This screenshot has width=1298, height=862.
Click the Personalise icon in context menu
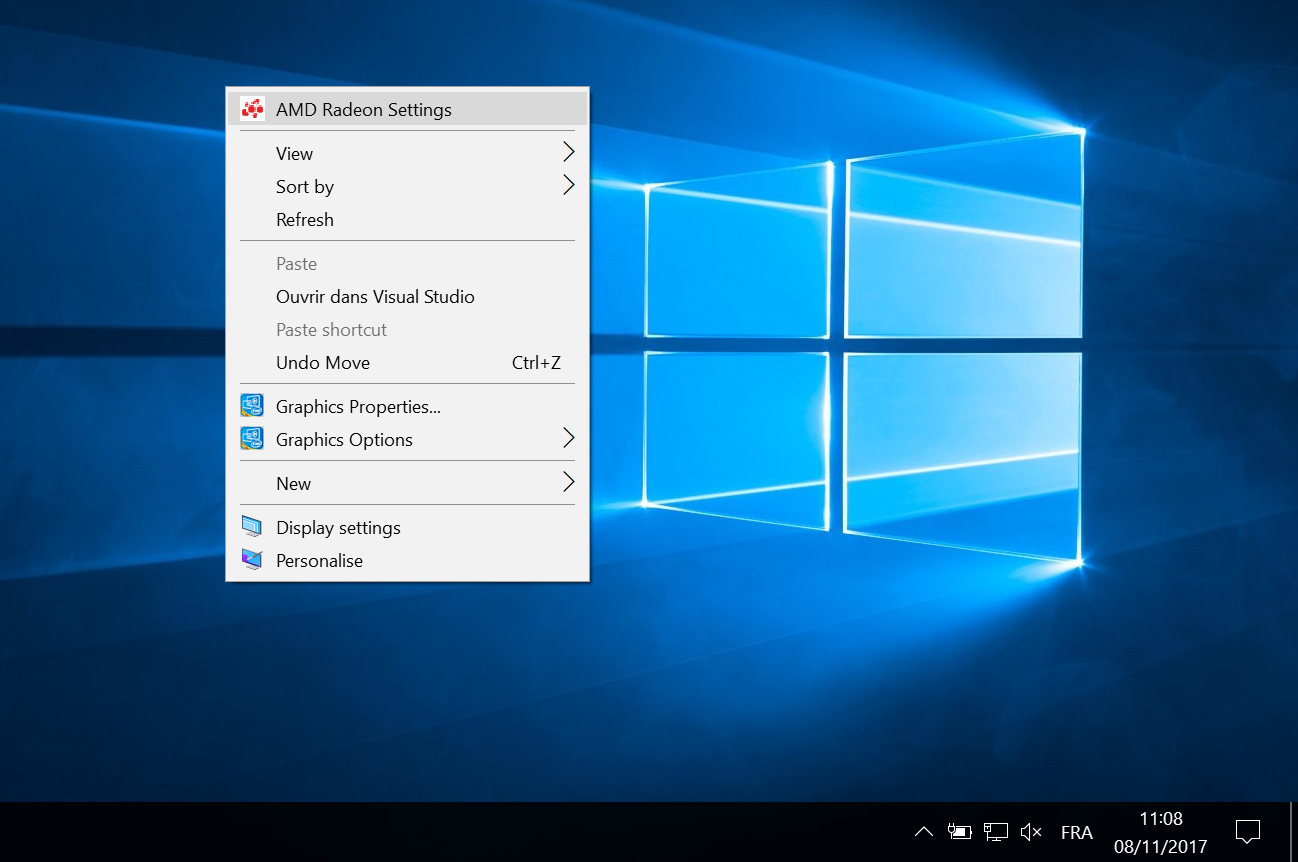[252, 560]
